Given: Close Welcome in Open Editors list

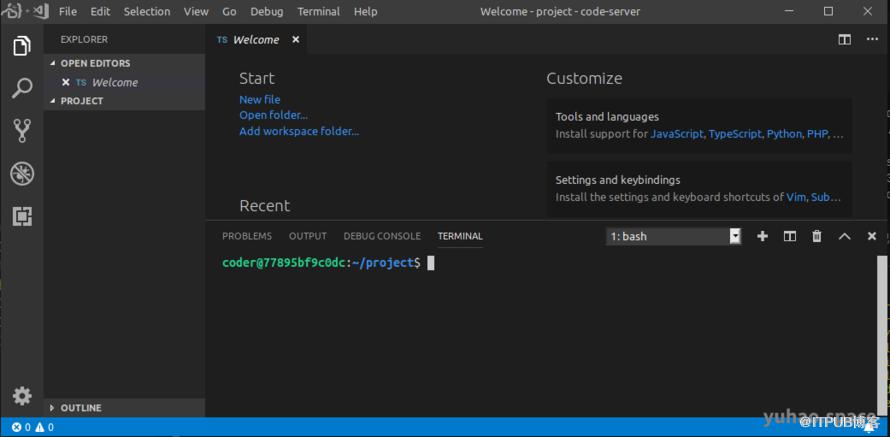Looking at the screenshot, I should click(65, 82).
